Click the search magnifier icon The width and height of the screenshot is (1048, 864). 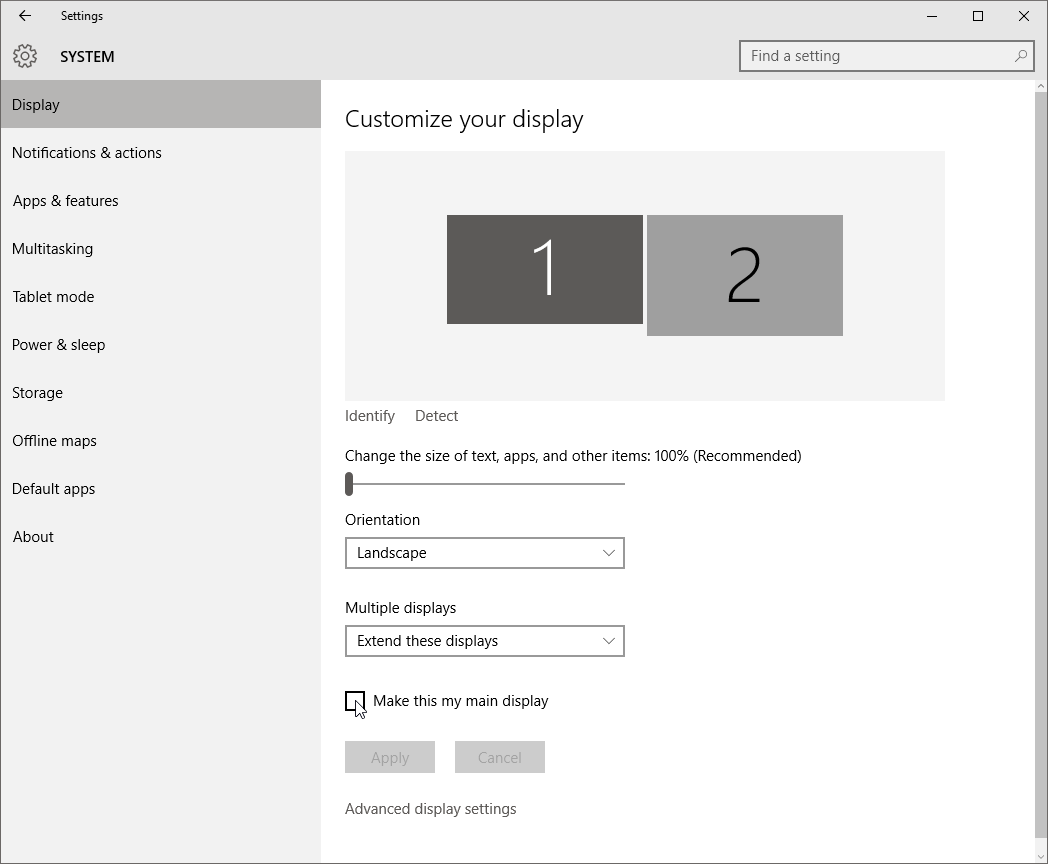point(1021,56)
